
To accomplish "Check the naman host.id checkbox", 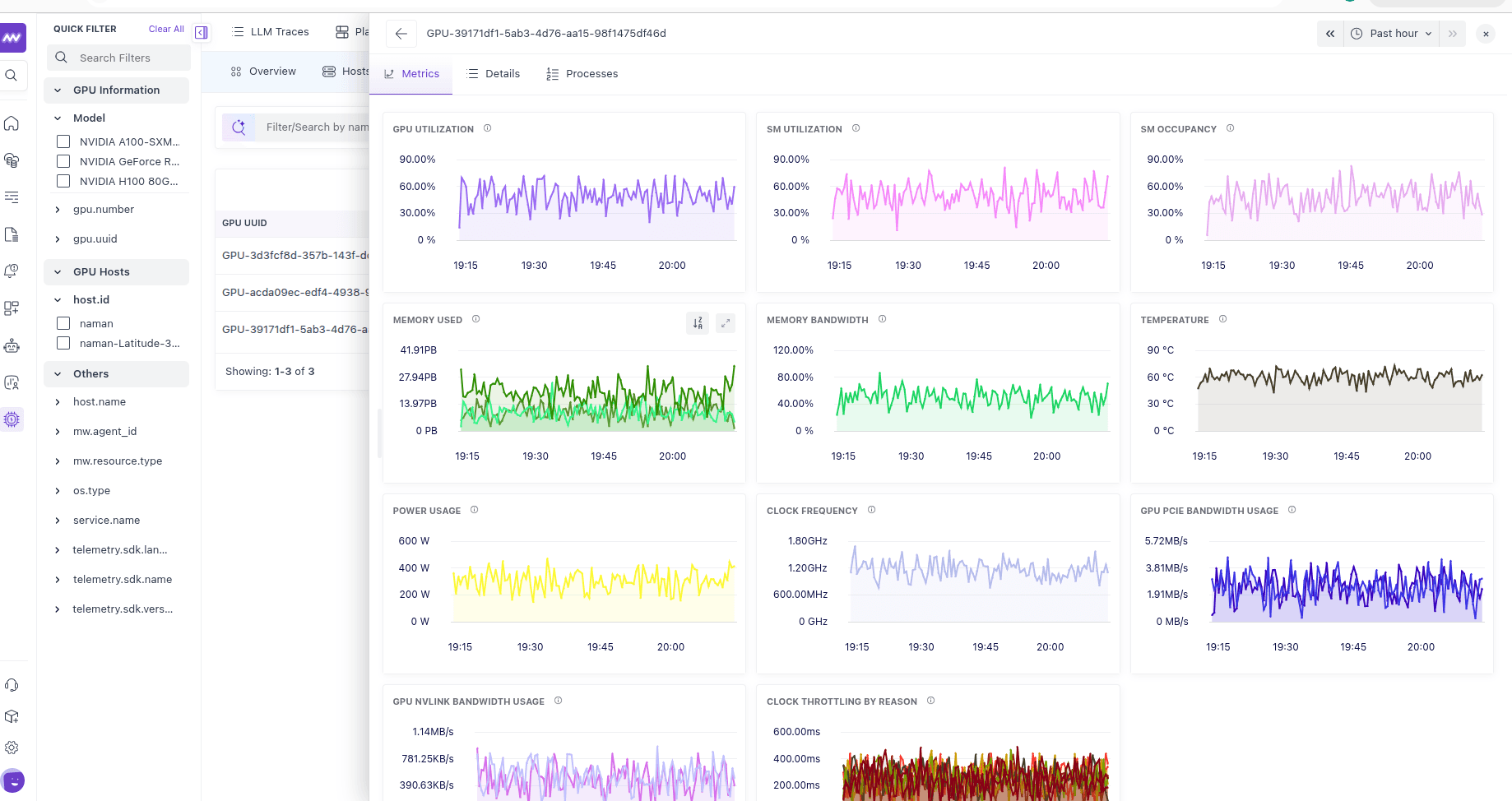I will coord(63,323).
